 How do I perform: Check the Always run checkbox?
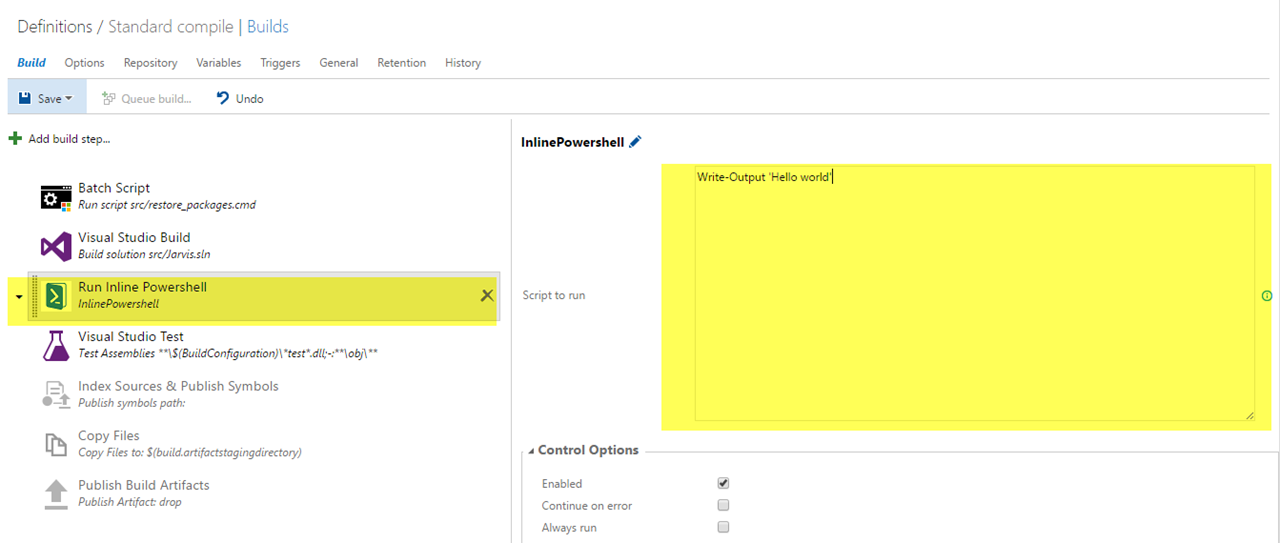point(723,527)
